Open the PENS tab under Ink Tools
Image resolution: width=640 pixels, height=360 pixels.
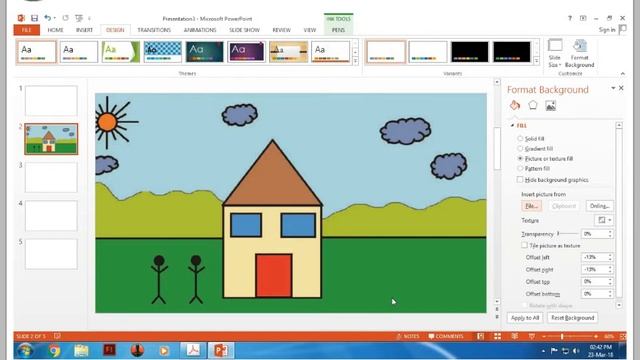[x=338, y=30]
